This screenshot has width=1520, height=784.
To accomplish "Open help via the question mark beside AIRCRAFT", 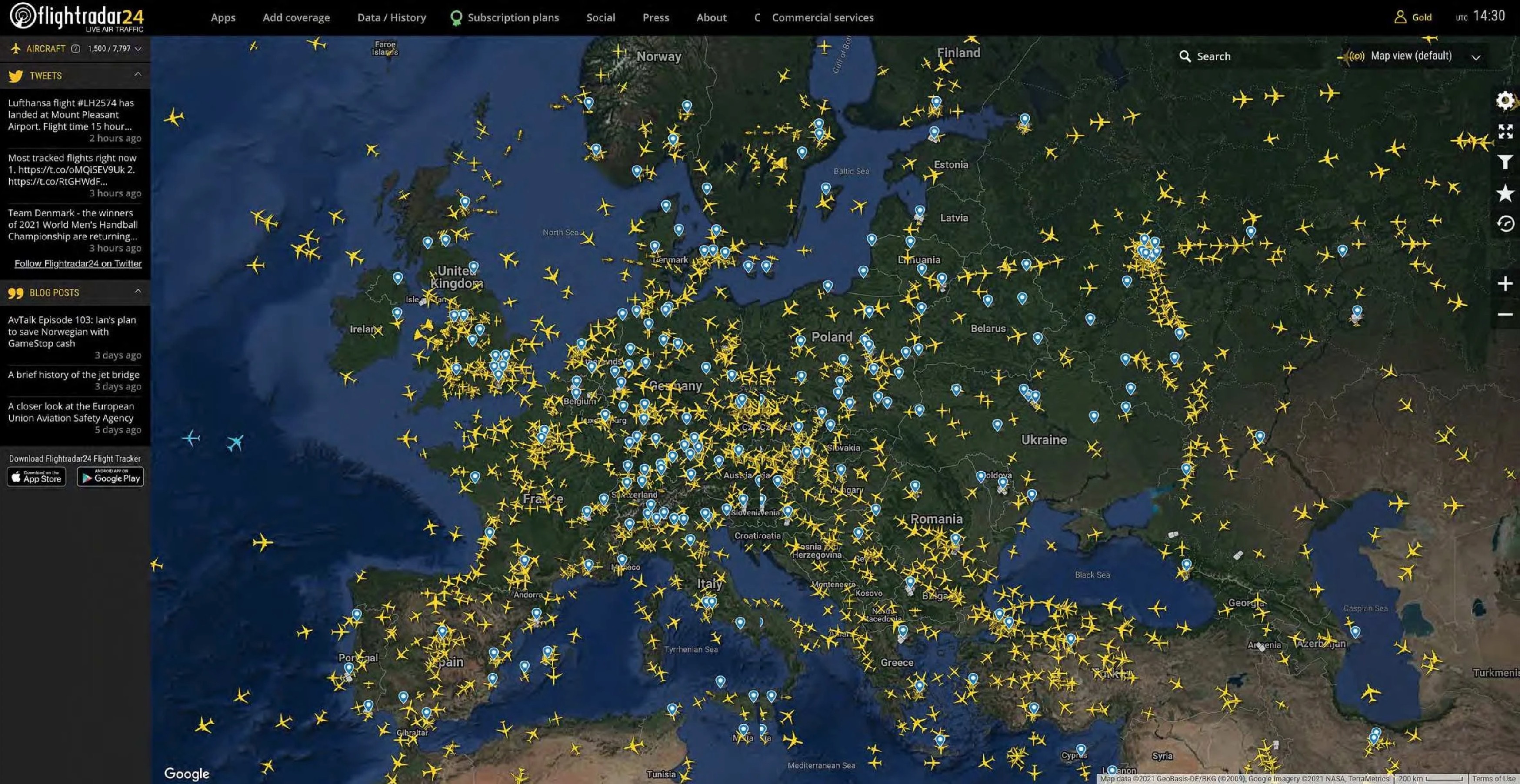I will (x=75, y=49).
